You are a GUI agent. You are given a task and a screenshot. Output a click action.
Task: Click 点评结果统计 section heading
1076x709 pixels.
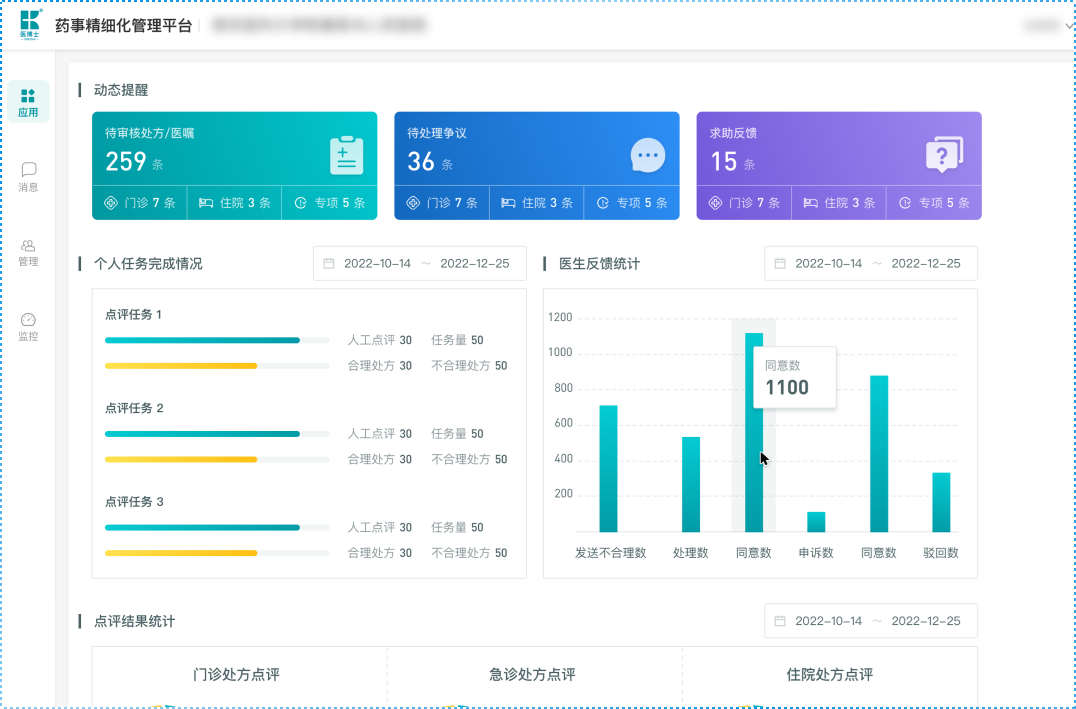coord(134,622)
